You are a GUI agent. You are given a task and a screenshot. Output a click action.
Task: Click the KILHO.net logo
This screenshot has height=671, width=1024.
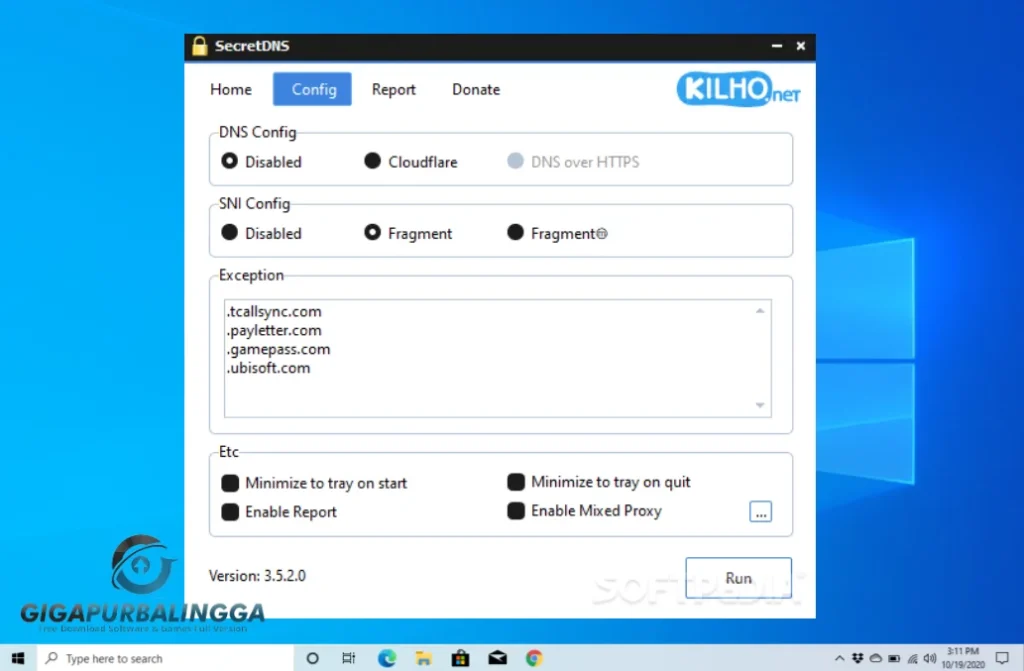(x=738, y=90)
